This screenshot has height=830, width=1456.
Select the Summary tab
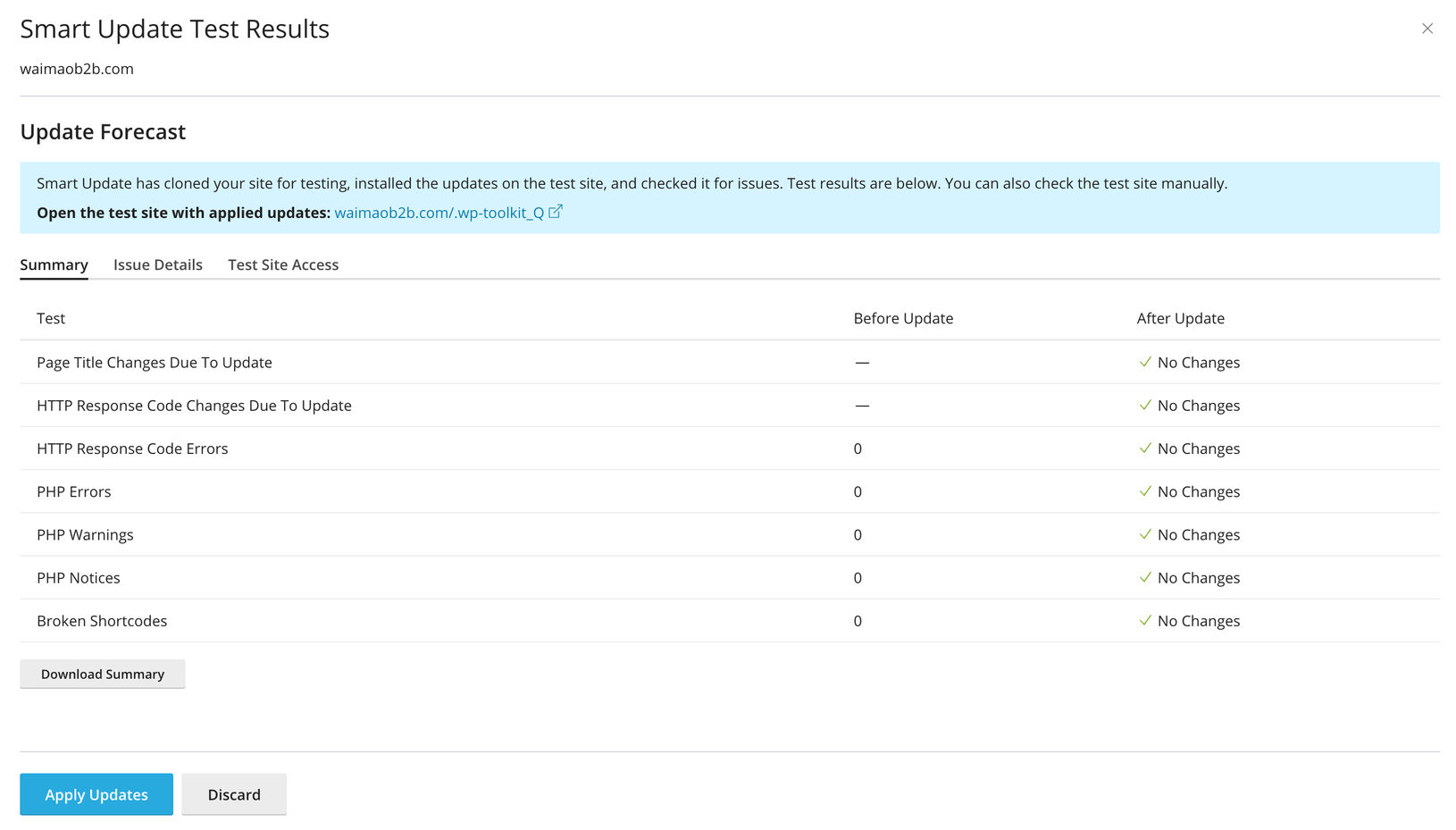pos(54,264)
